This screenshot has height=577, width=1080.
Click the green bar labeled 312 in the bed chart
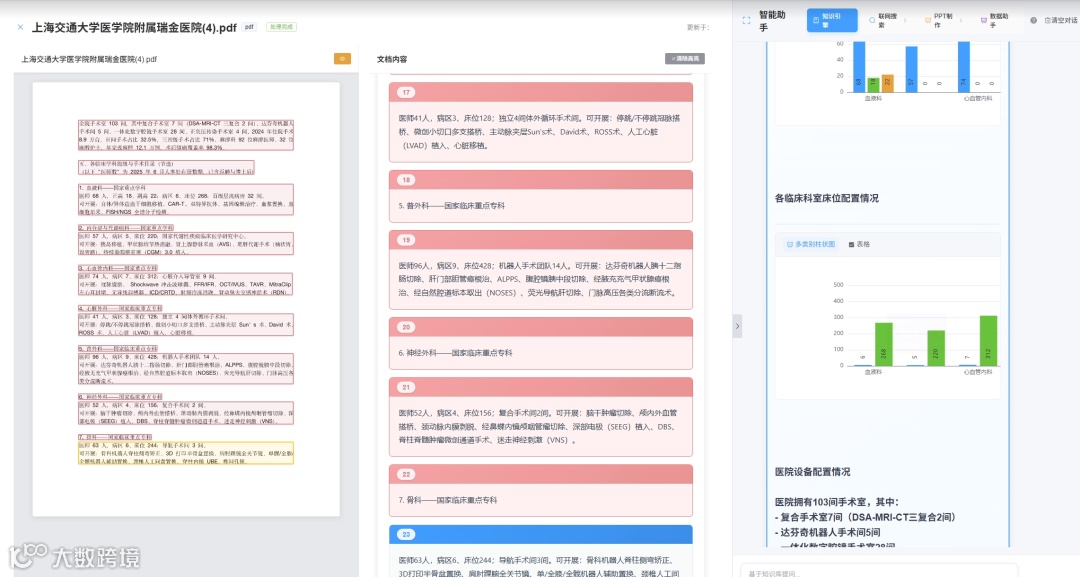click(x=988, y=341)
